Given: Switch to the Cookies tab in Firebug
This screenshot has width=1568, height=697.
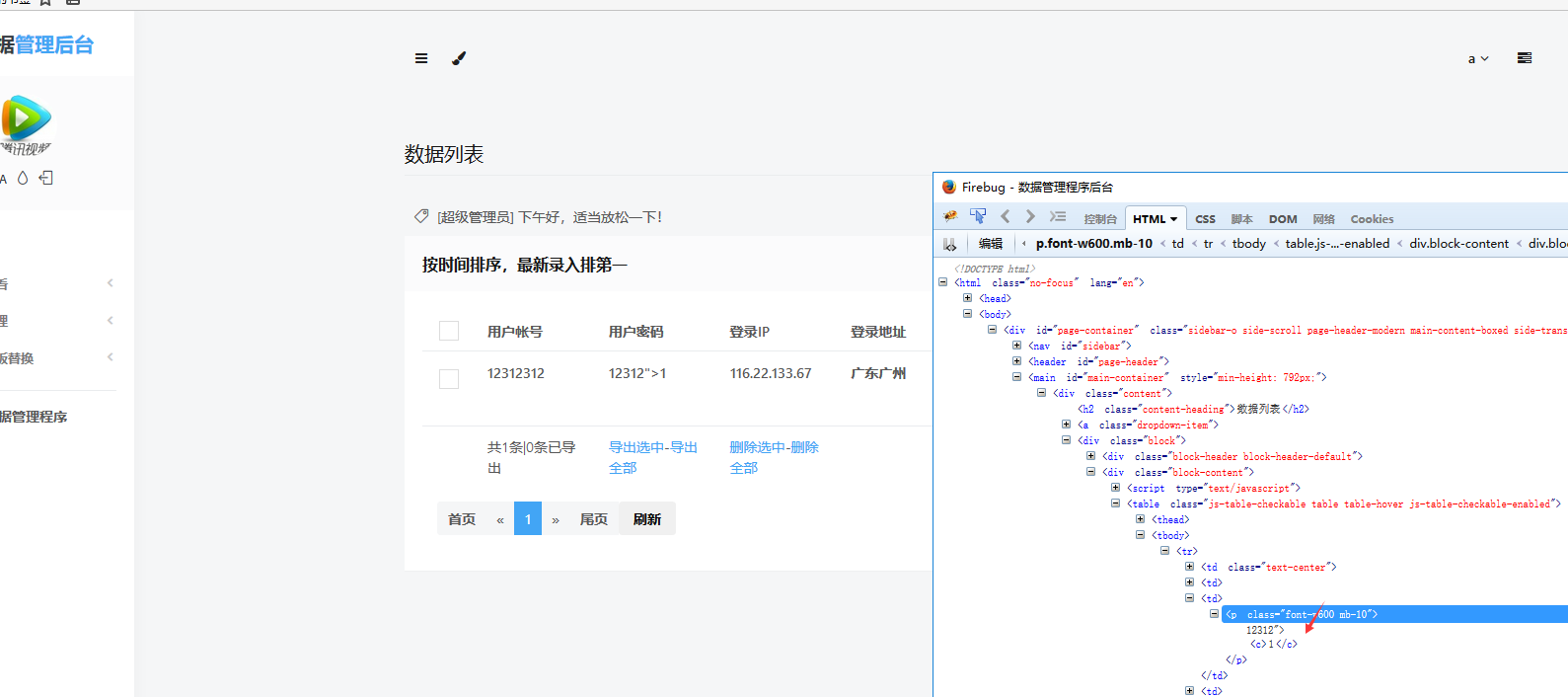Looking at the screenshot, I should 1372,219.
